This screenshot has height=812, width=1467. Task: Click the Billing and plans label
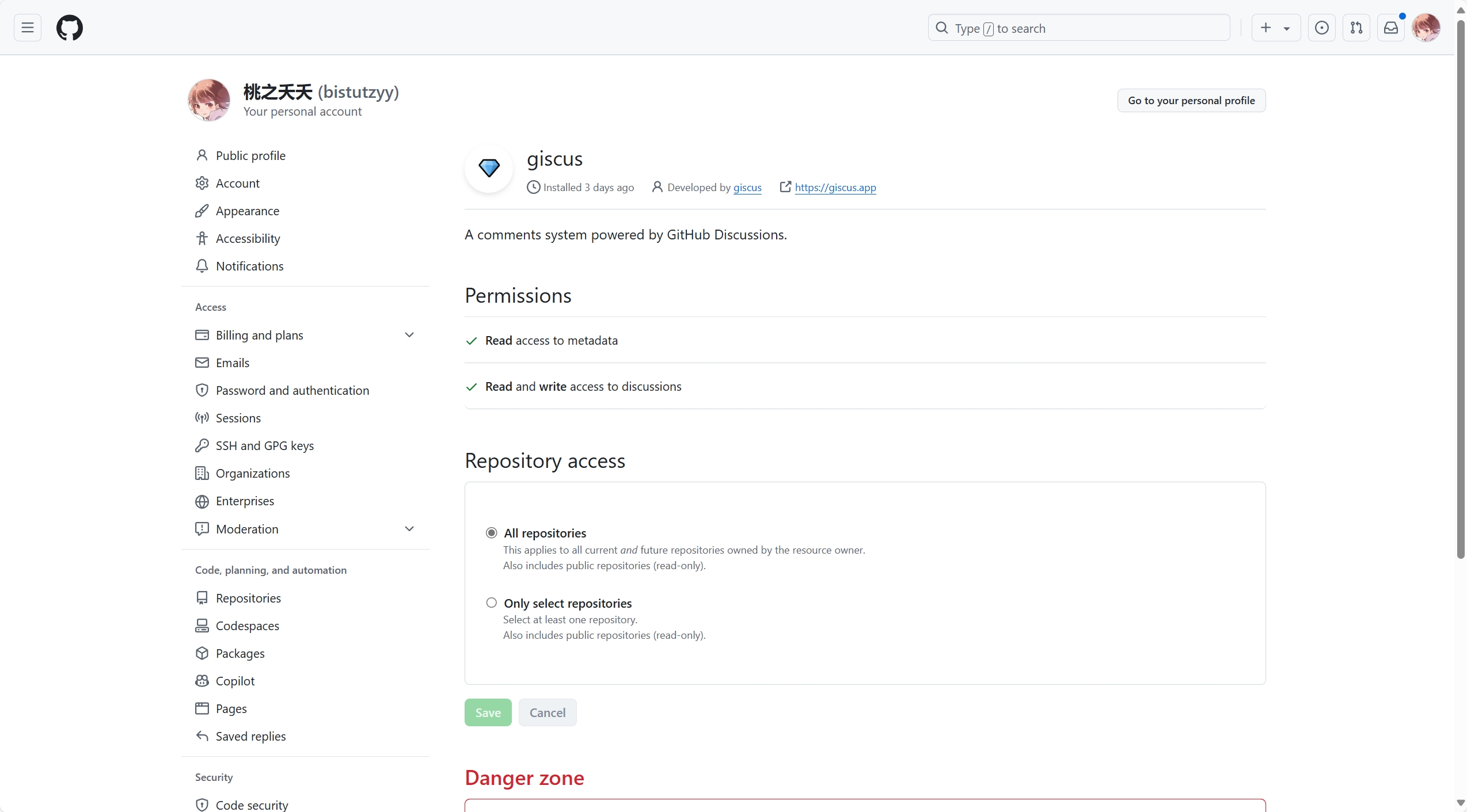[260, 335]
